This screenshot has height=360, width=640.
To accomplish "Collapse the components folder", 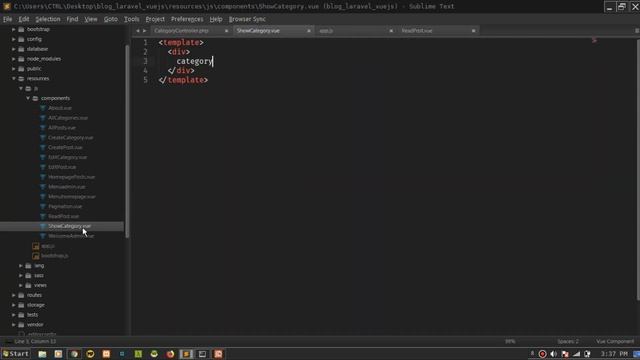I will (28, 98).
